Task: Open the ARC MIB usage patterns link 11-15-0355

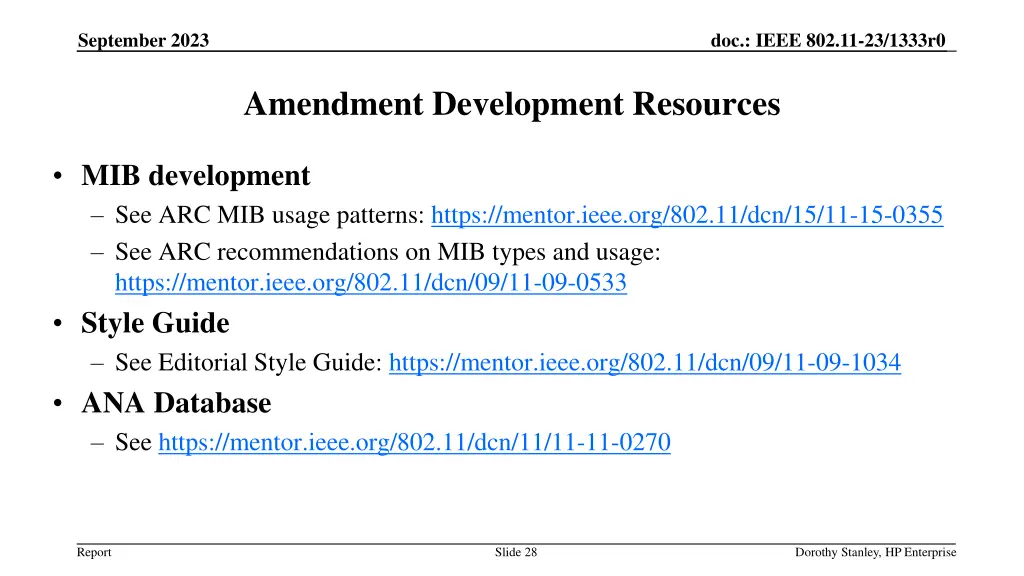Action: pyautogui.click(x=687, y=215)
